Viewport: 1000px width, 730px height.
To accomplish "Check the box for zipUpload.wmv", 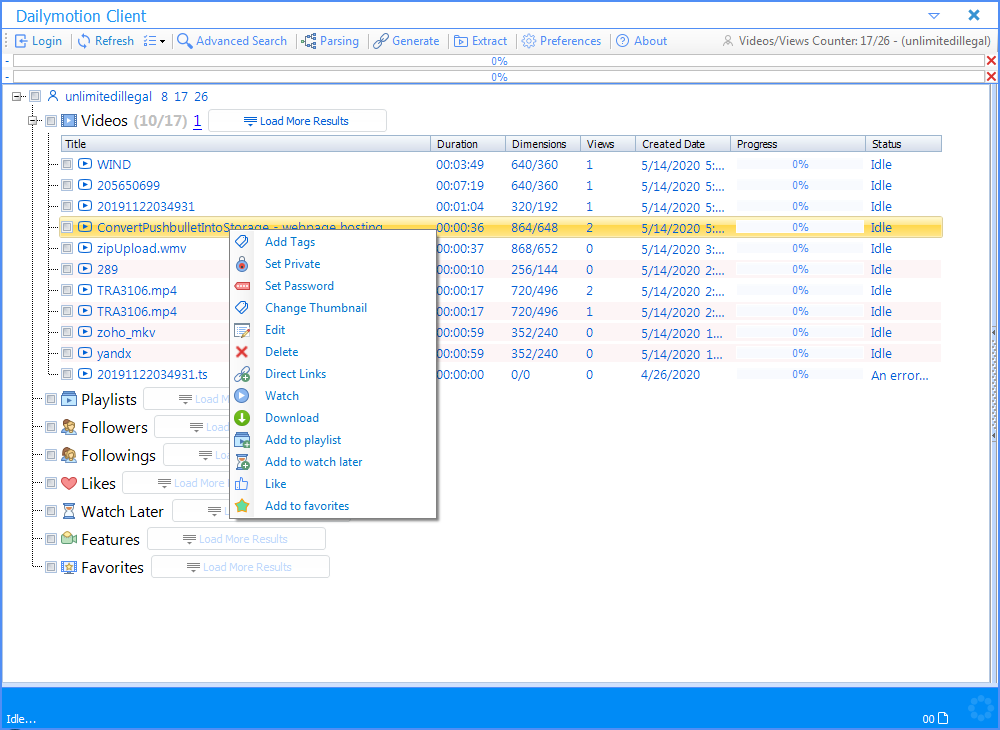I will click(67, 248).
